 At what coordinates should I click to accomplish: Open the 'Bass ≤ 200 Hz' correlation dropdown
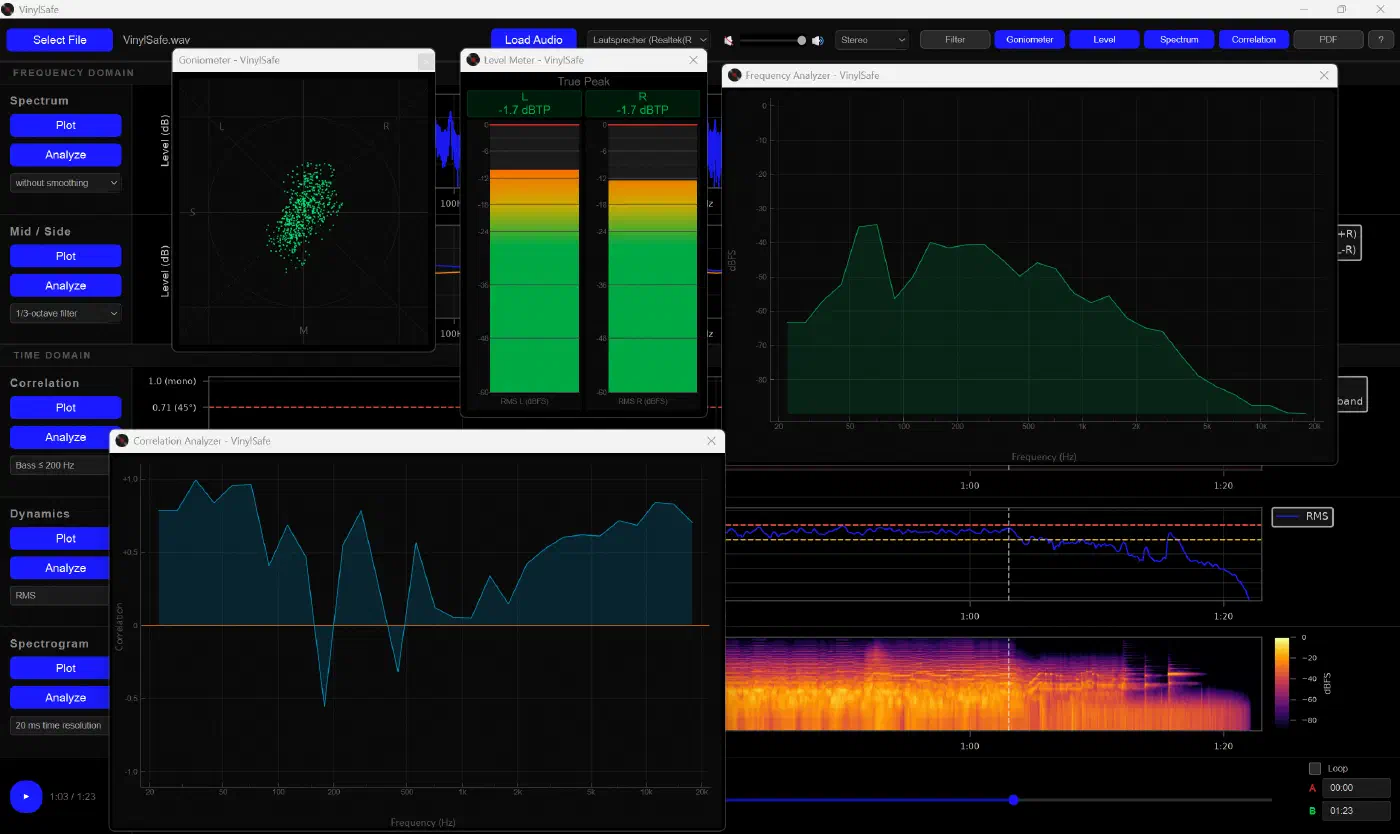59,465
